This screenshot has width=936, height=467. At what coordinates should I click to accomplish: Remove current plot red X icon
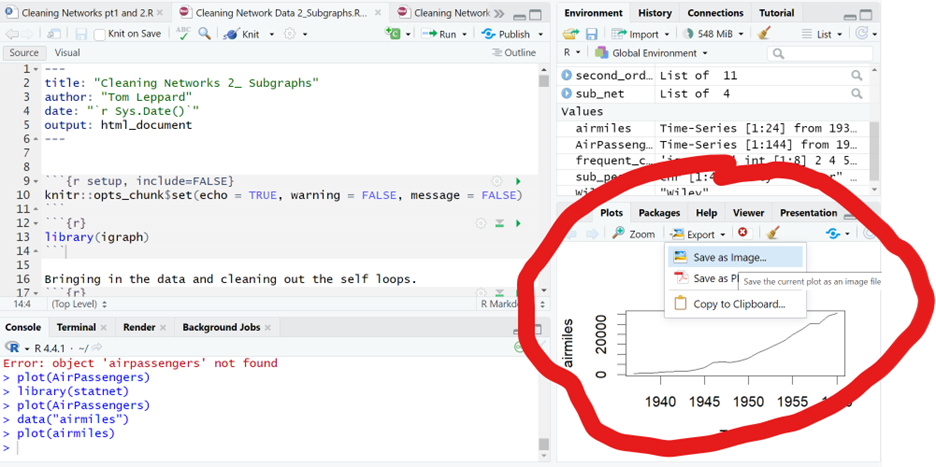pos(743,233)
